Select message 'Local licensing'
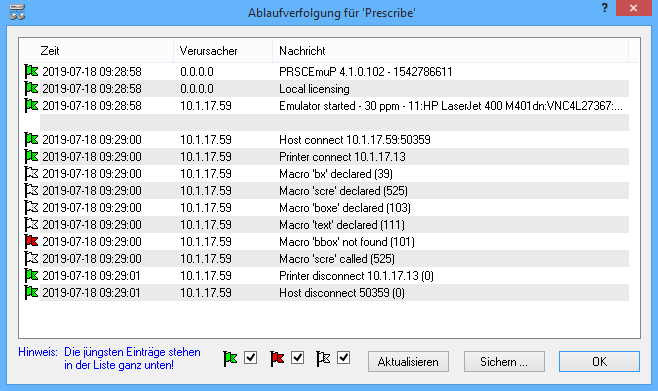This screenshot has height=391, width=658. tap(314, 89)
